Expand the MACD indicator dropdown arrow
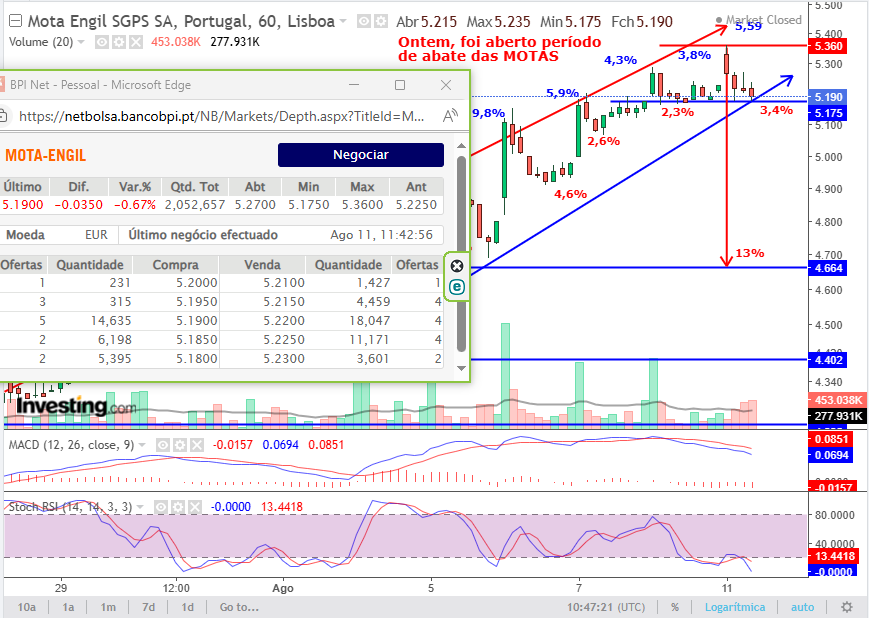This screenshot has height=618, width=869. pos(142,445)
